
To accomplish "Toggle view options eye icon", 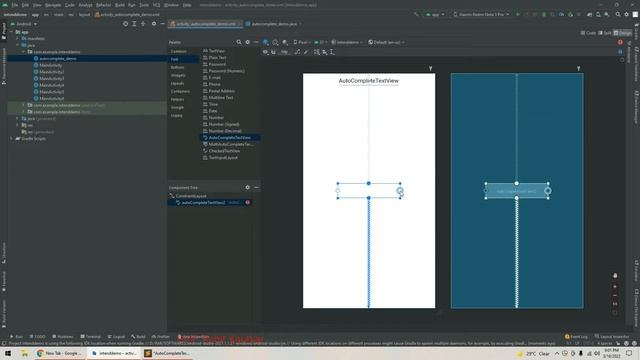I will click(x=265, y=52).
